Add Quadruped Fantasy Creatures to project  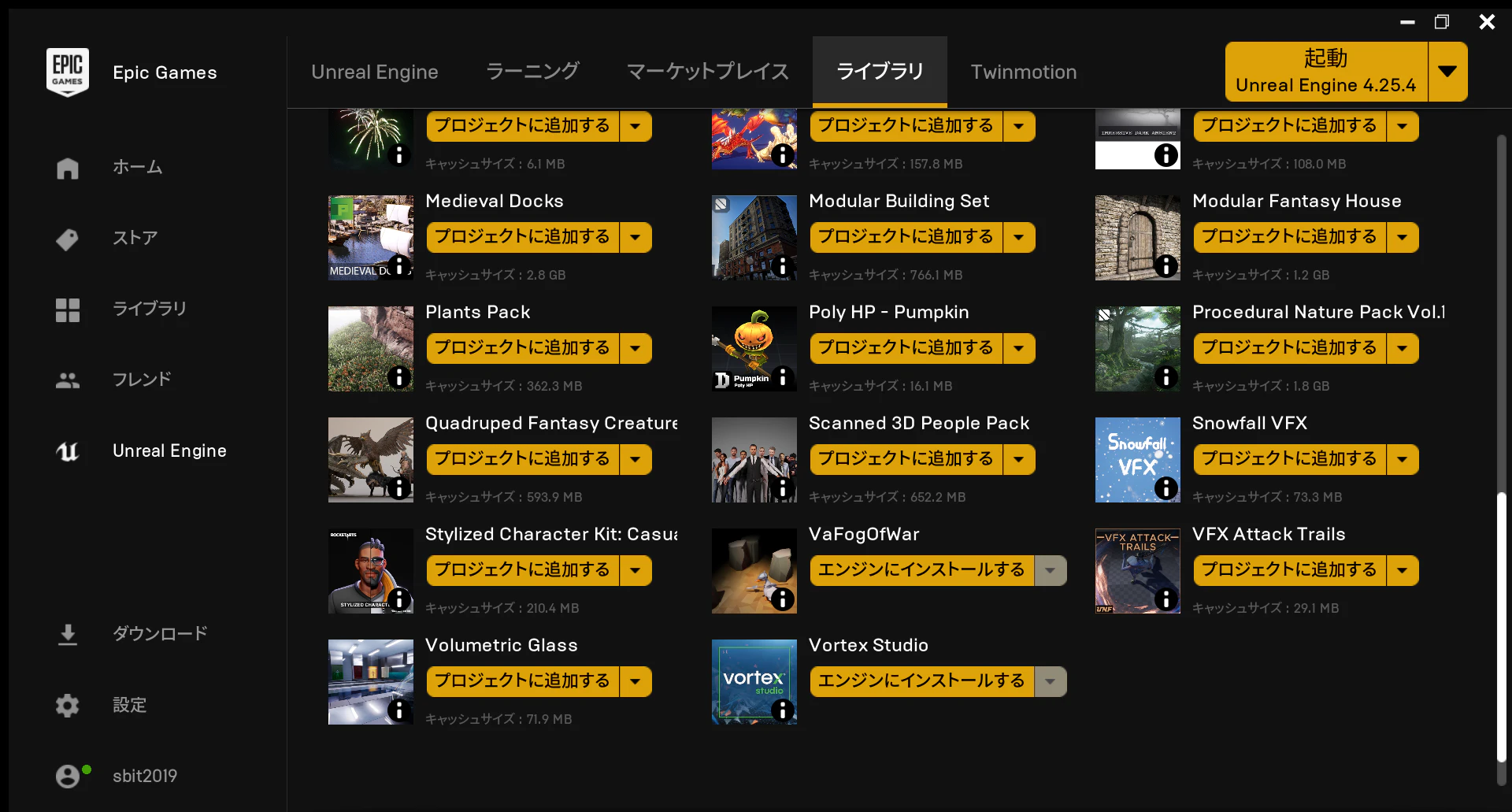(523, 459)
